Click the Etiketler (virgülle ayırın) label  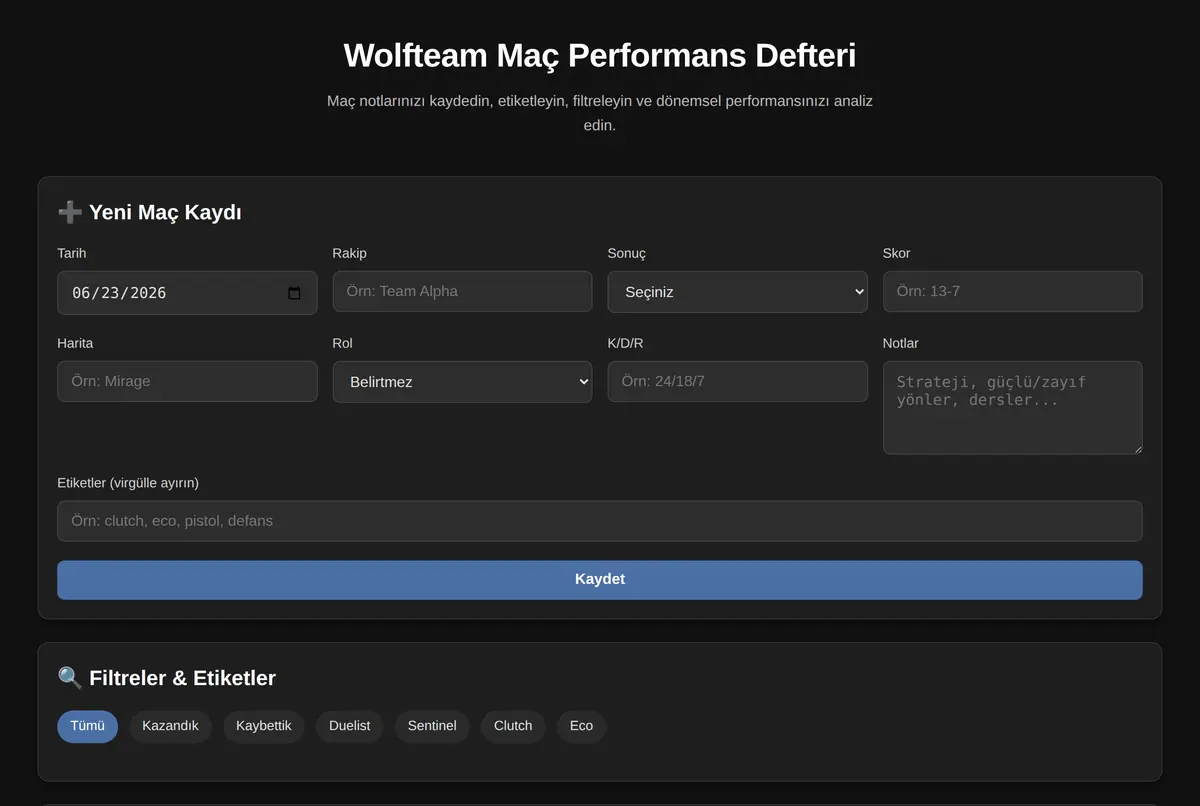click(128, 483)
